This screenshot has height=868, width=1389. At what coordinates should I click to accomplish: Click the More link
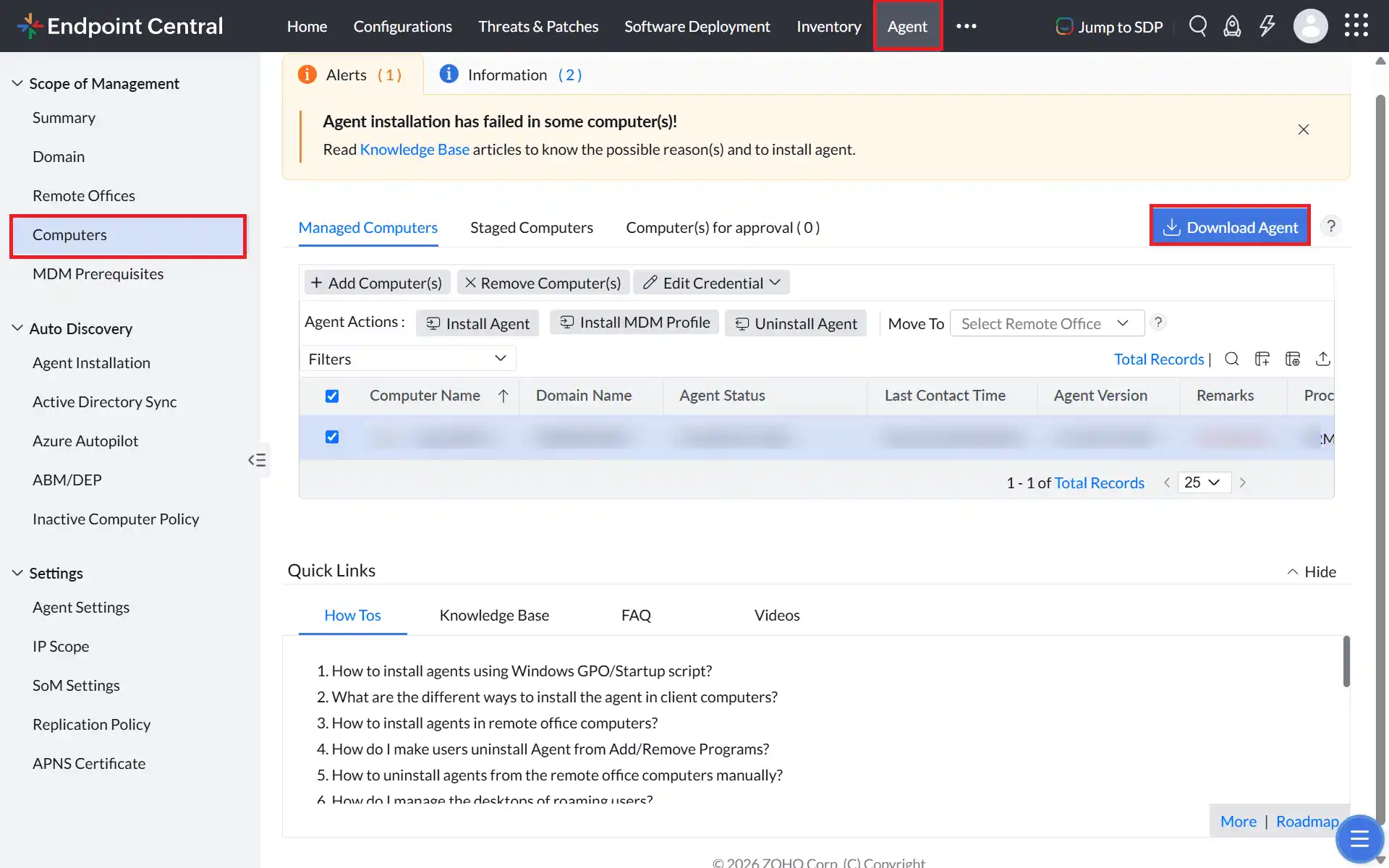[x=1239, y=822]
